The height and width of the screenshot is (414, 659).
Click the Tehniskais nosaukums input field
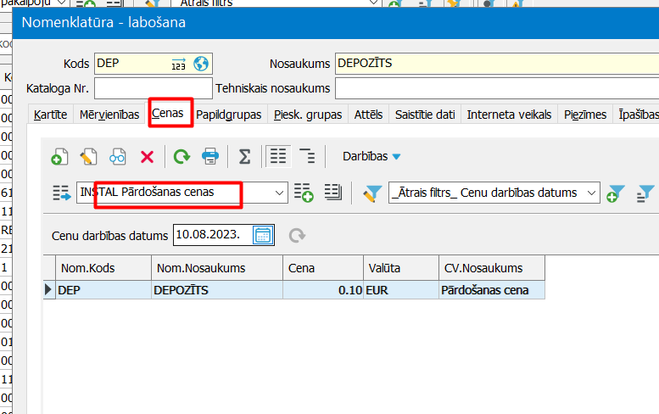pos(497,88)
